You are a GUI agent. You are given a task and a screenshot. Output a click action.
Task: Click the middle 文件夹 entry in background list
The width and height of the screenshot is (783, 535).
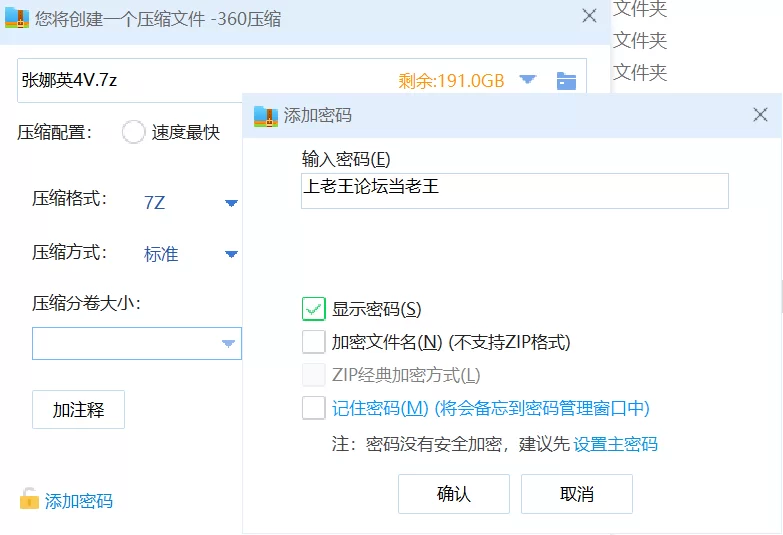tap(640, 40)
